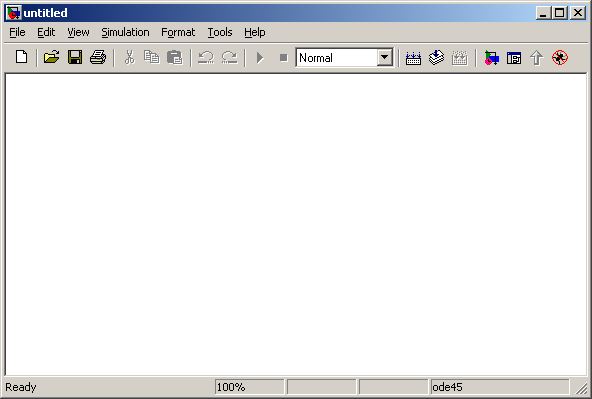The image size is (592, 399).
Task: Click the Simulink icon in the title bar
Action: click(x=14, y=13)
